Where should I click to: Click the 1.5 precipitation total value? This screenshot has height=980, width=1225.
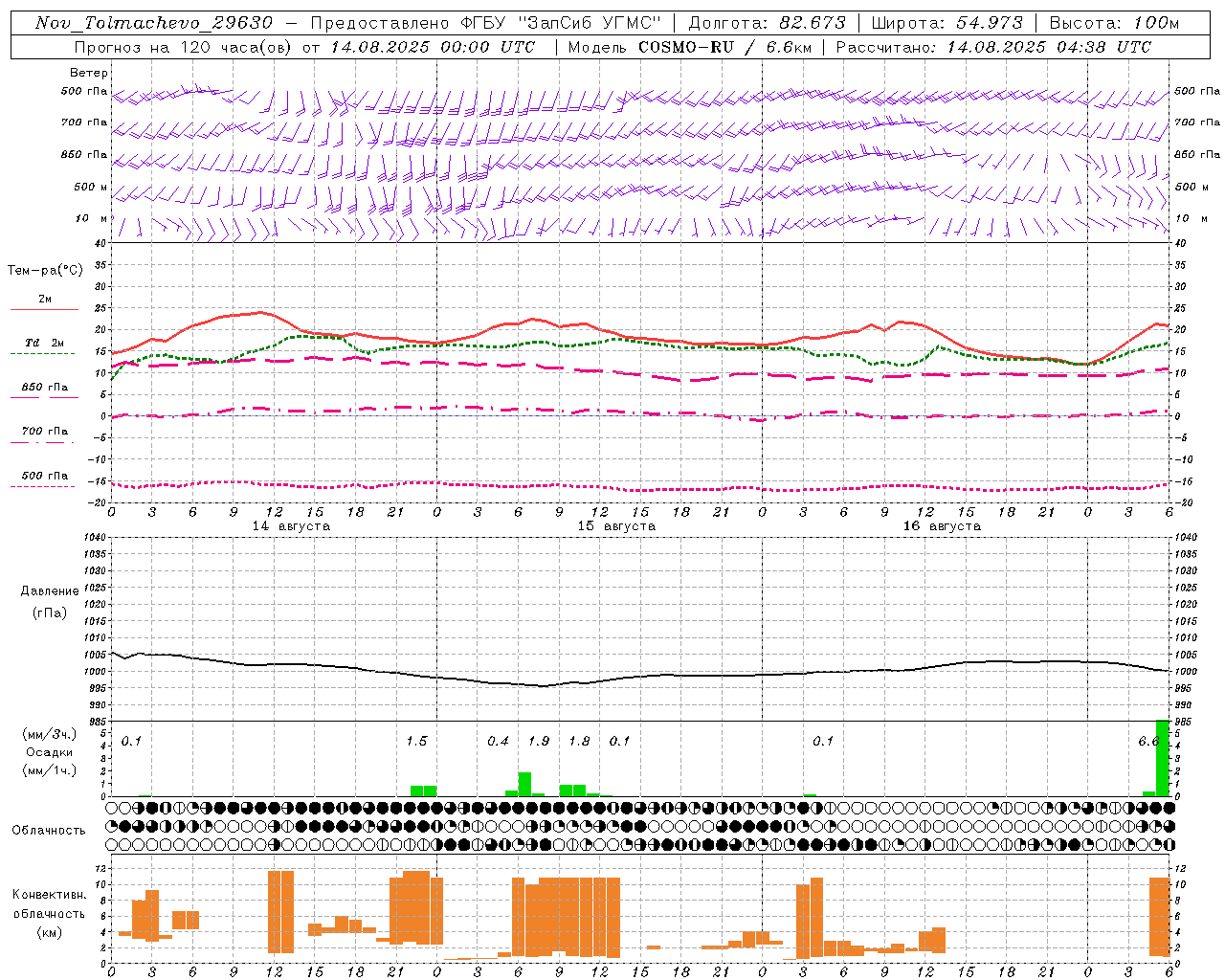[x=416, y=742]
